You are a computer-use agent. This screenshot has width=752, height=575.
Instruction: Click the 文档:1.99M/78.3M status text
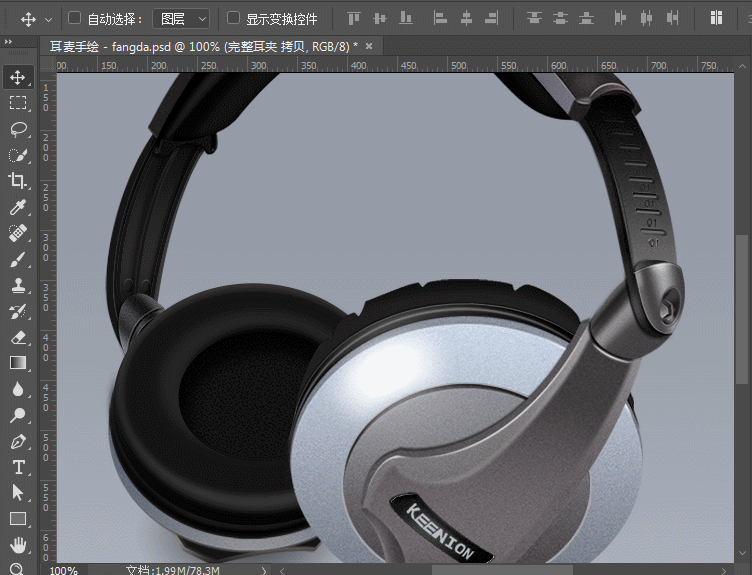tap(173, 570)
